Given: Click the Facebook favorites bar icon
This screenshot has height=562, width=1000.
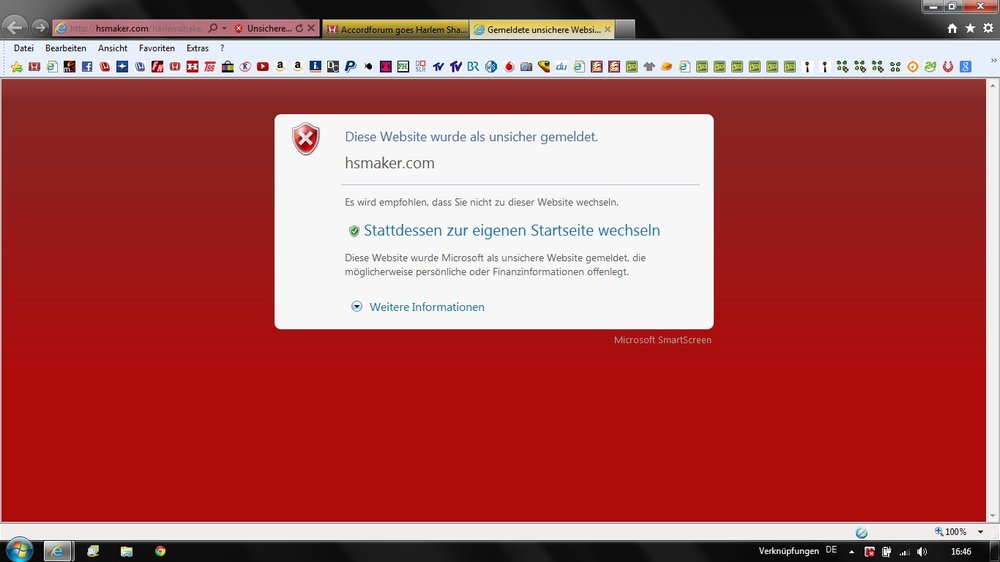Looking at the screenshot, I should [87, 67].
